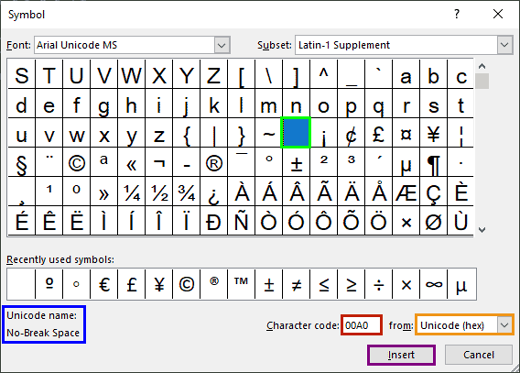The image size is (520, 373).
Task: Select the backslash symbol
Action: click(x=269, y=74)
